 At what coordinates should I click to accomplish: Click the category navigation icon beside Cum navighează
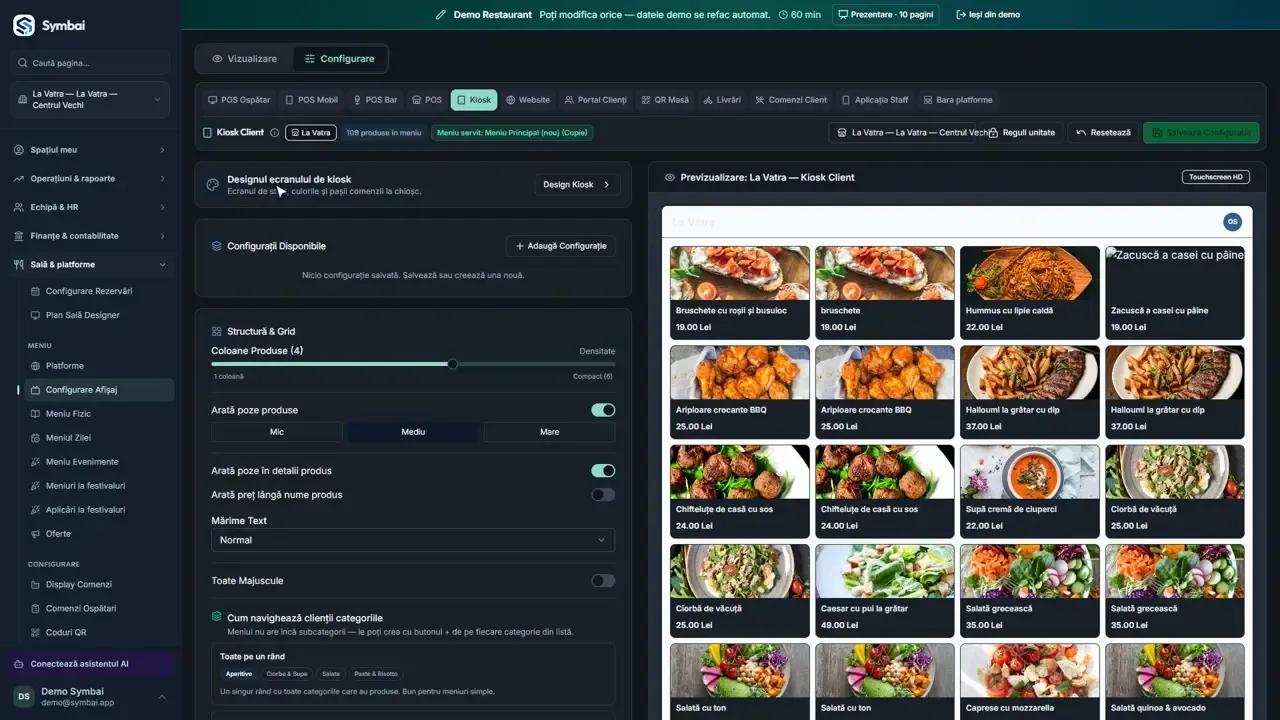(216, 617)
